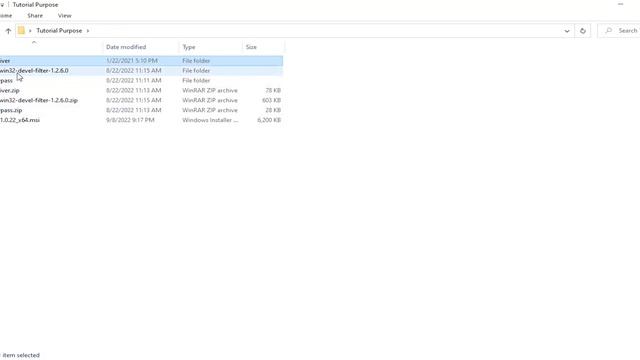Sort by Type column header

(189, 47)
